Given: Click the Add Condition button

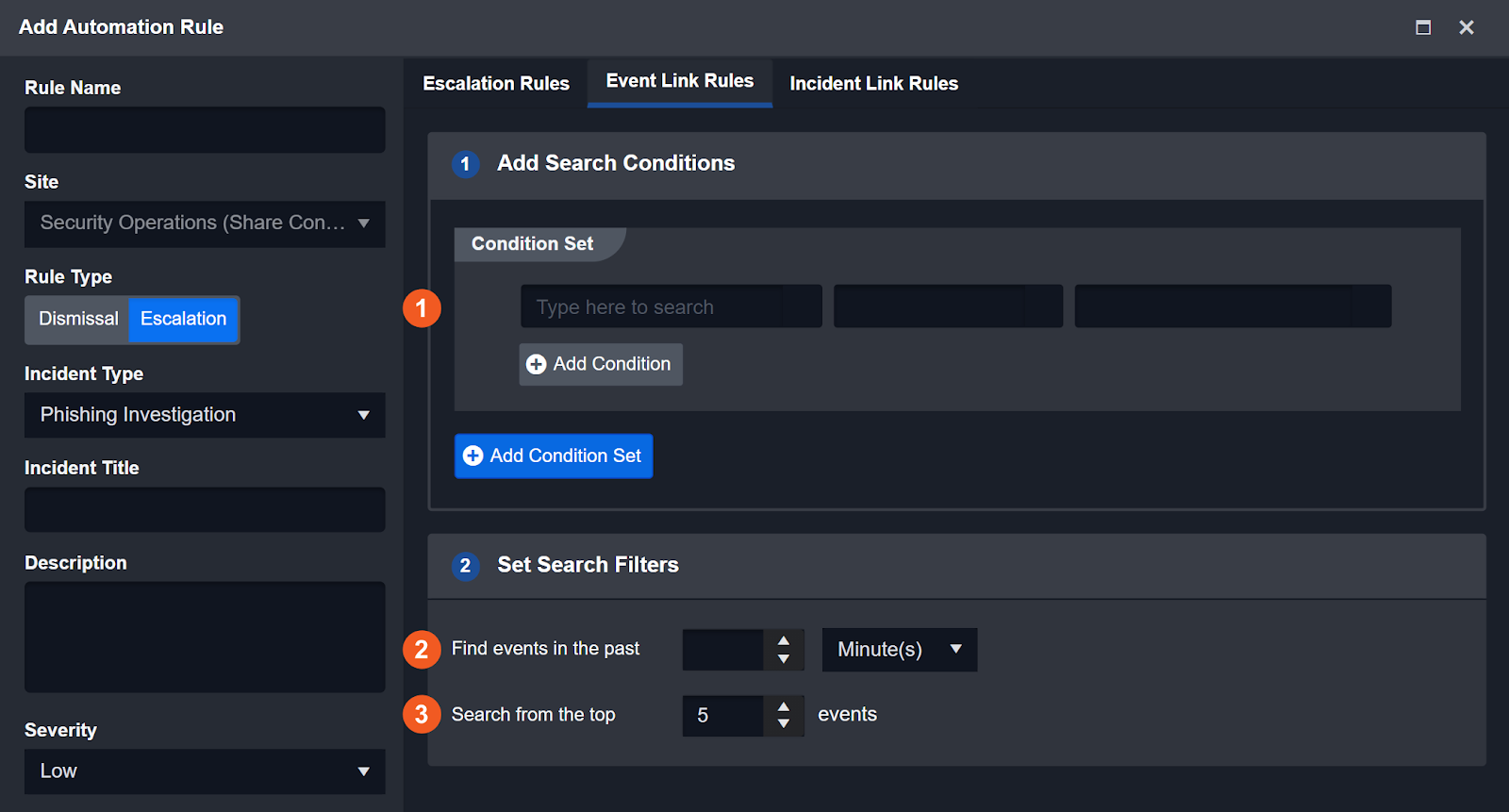Looking at the screenshot, I should pos(601,364).
